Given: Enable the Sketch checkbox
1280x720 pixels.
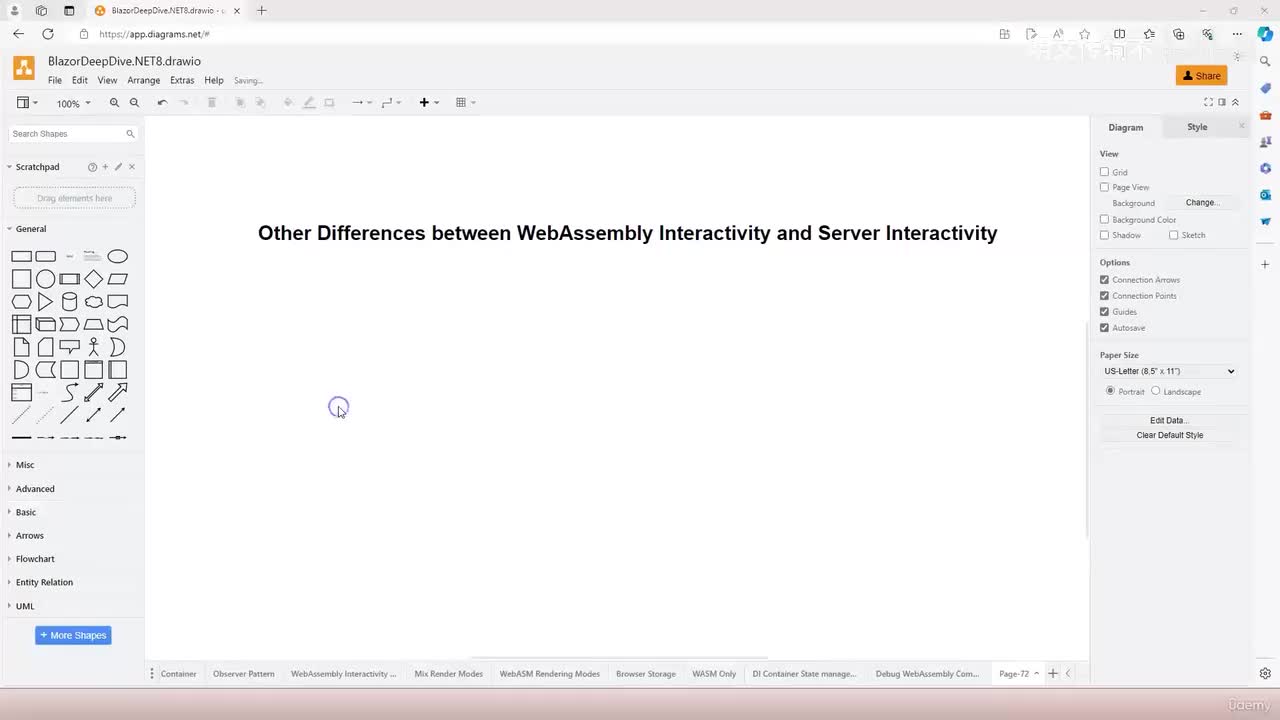Looking at the screenshot, I should (x=1173, y=235).
